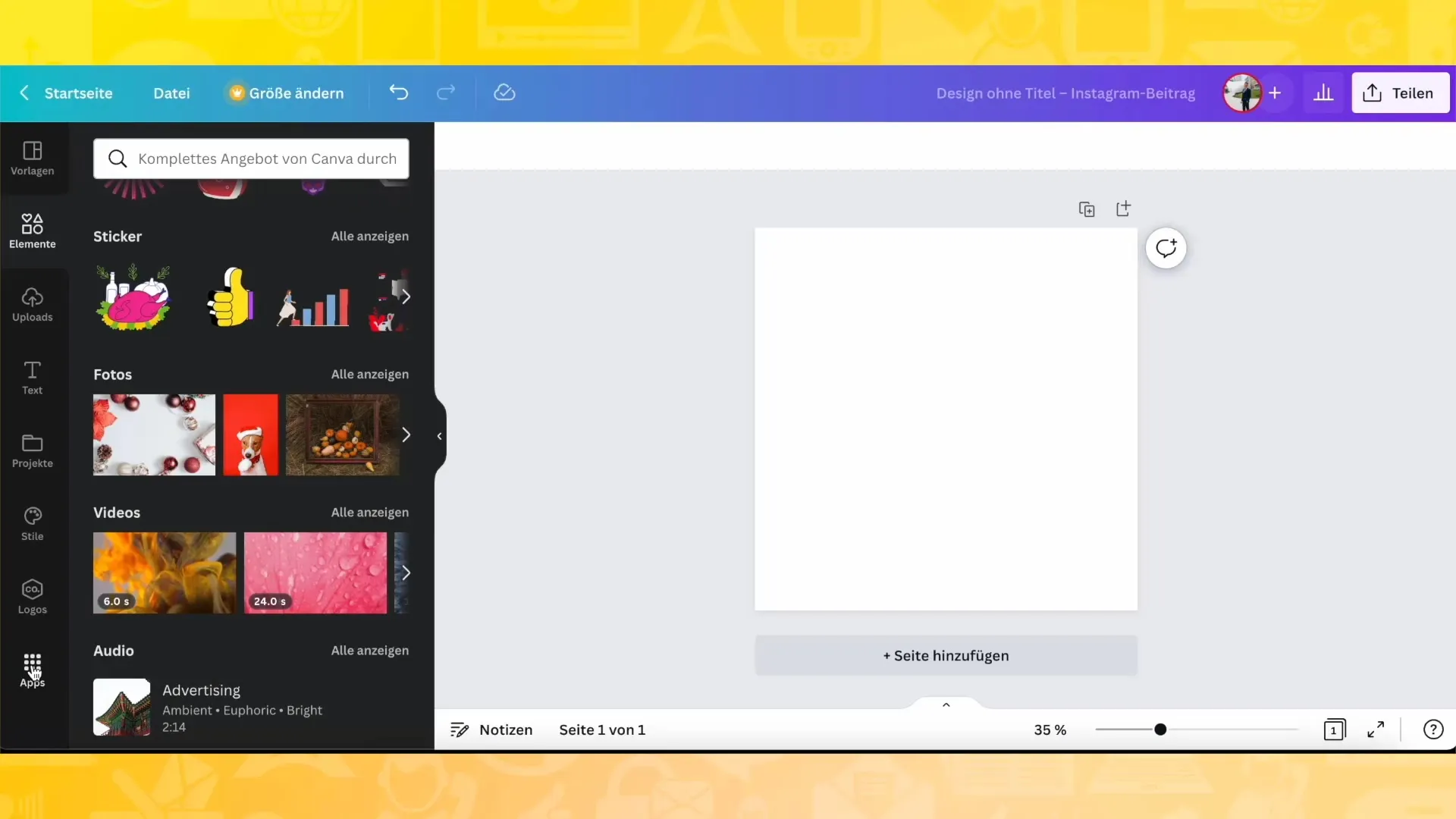
Task: Click Startseite navigation item
Action: (x=78, y=92)
